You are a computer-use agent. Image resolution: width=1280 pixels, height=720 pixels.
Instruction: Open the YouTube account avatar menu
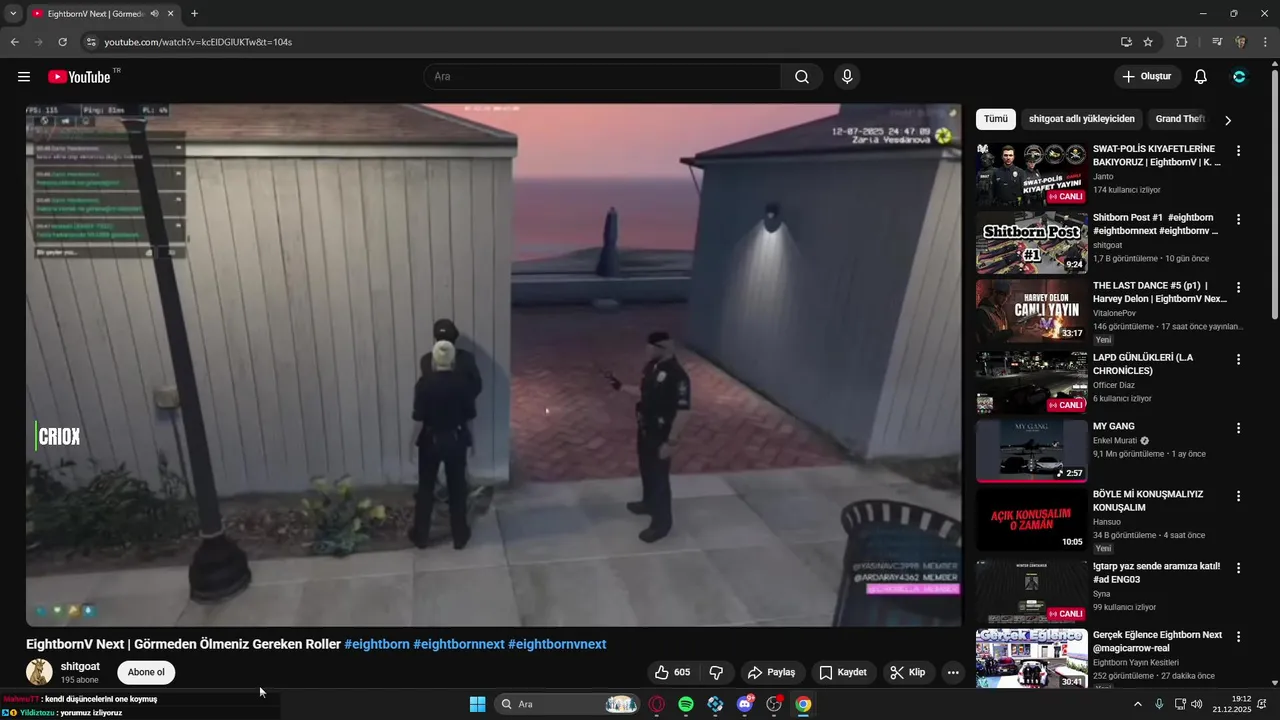tap(1239, 77)
